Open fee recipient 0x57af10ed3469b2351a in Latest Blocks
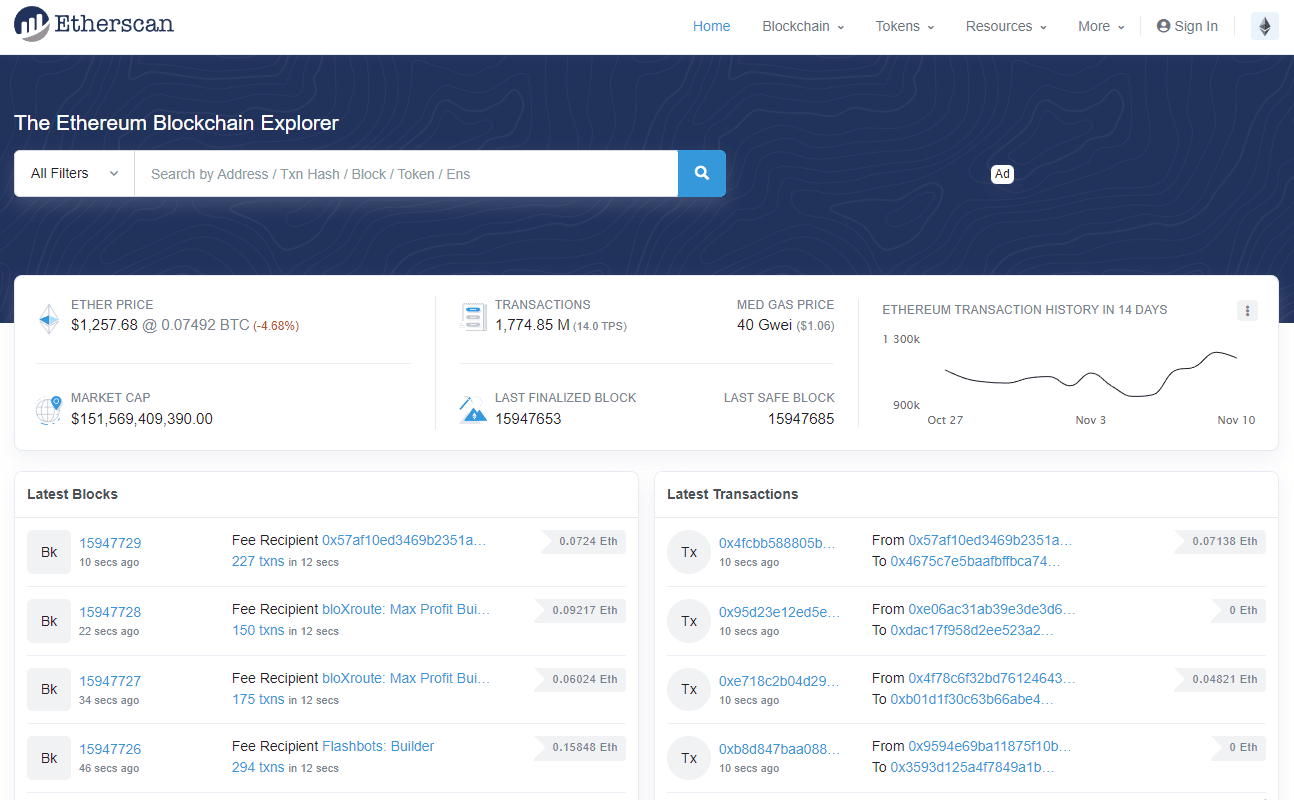The image size is (1294, 800). [x=404, y=540]
